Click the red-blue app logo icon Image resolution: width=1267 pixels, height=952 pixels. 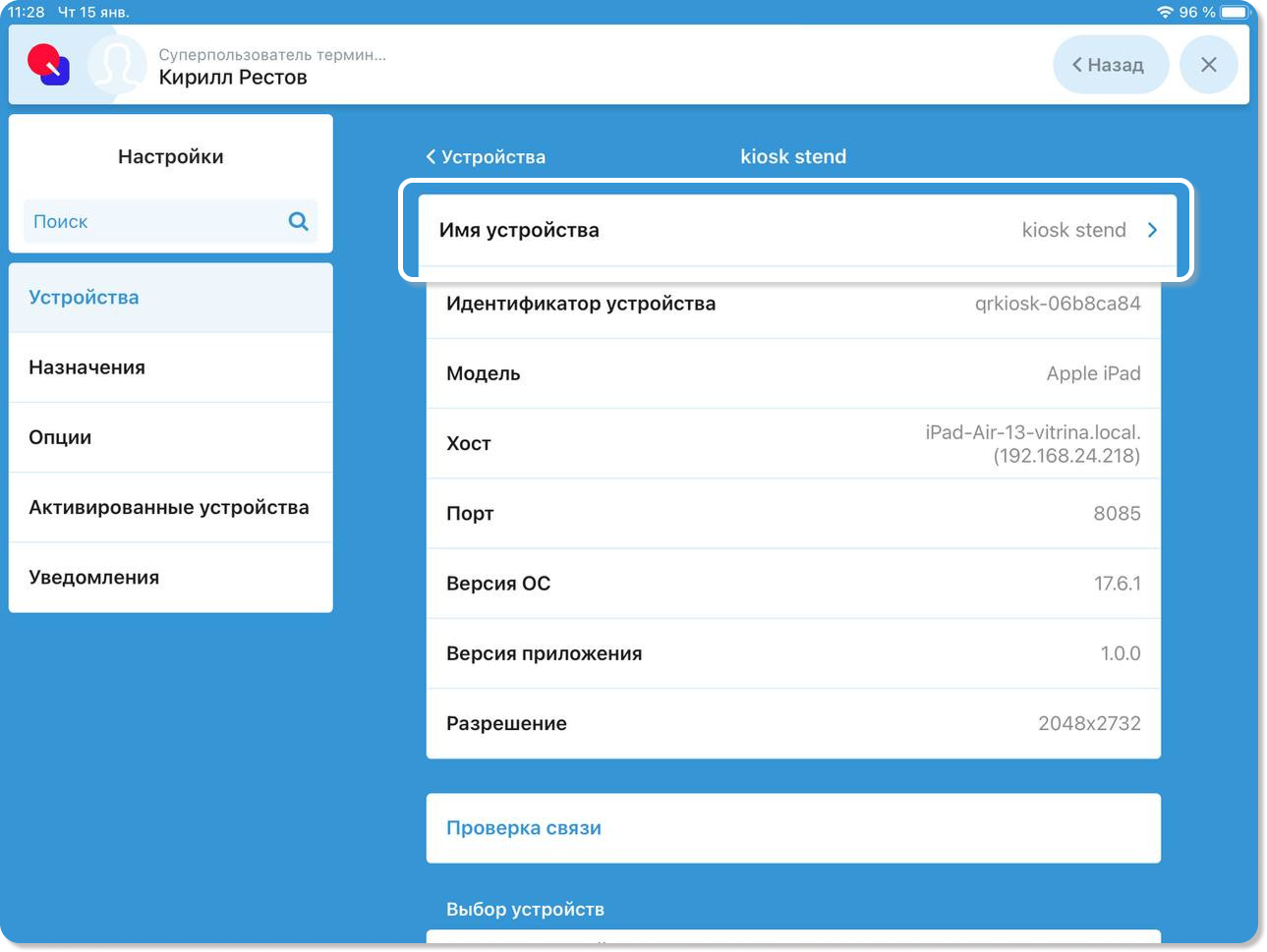pyautogui.click(x=48, y=65)
